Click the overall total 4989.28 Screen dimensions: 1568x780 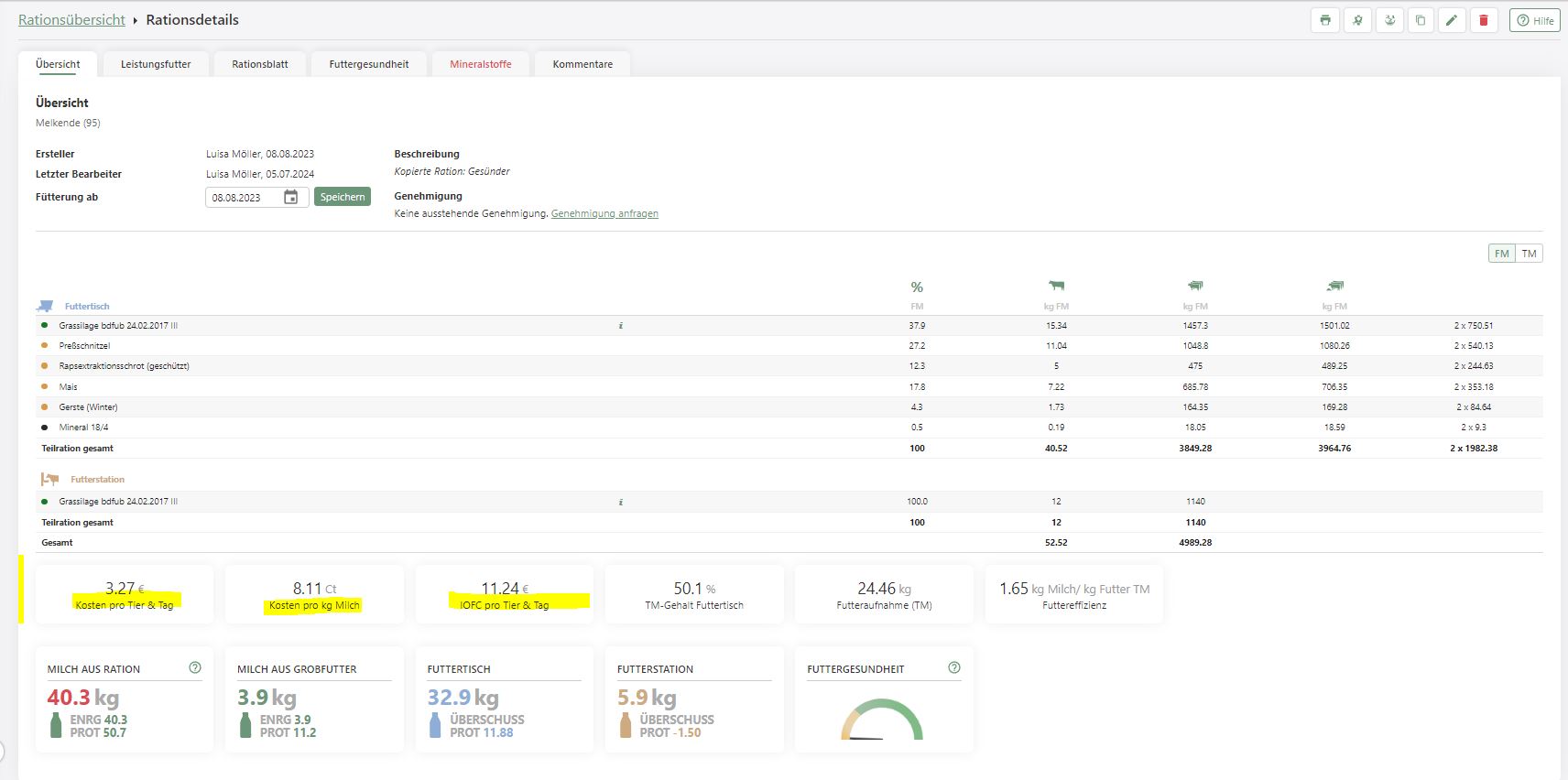[x=1195, y=543]
